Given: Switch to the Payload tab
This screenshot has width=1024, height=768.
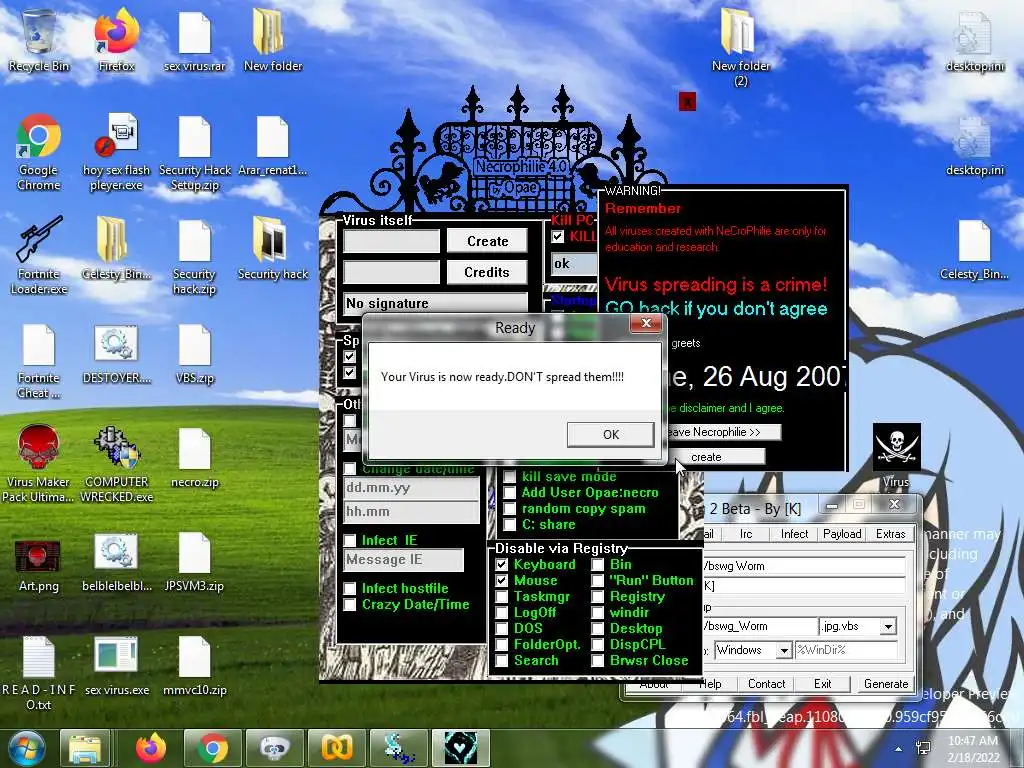Looking at the screenshot, I should click(x=842, y=534).
